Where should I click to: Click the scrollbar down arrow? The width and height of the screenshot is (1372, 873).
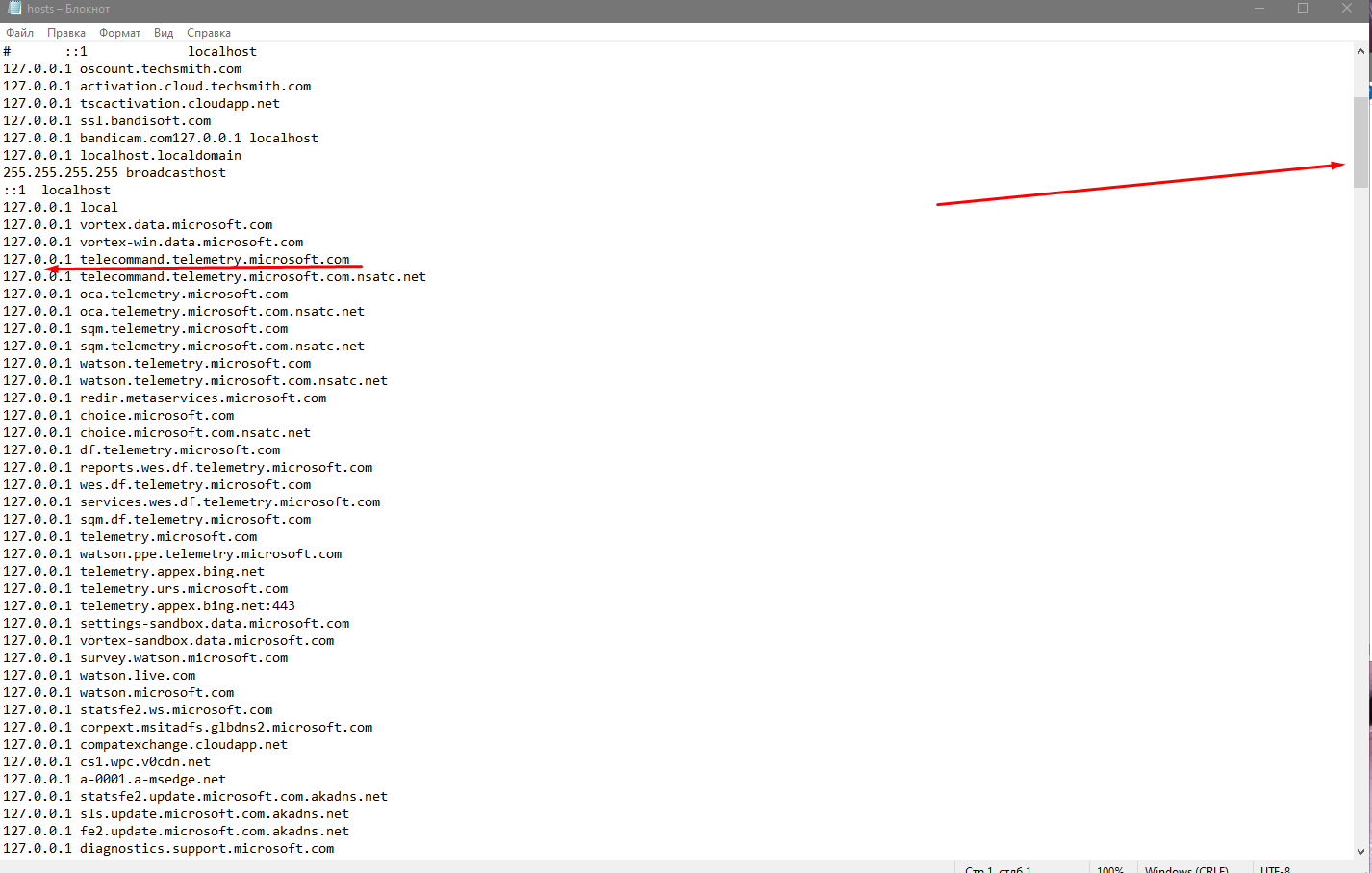(1360, 851)
